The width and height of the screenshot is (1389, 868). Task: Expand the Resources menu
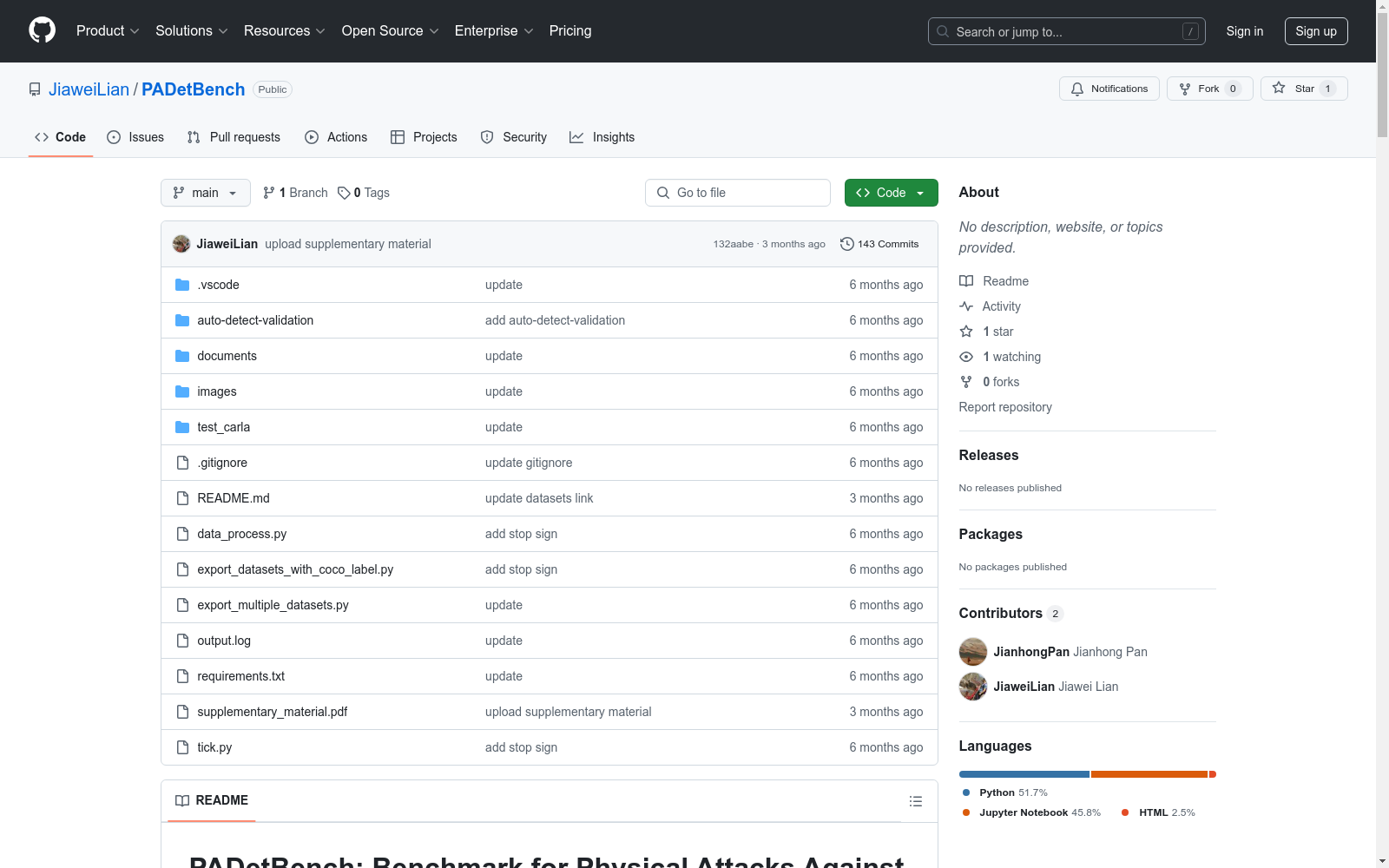(285, 31)
